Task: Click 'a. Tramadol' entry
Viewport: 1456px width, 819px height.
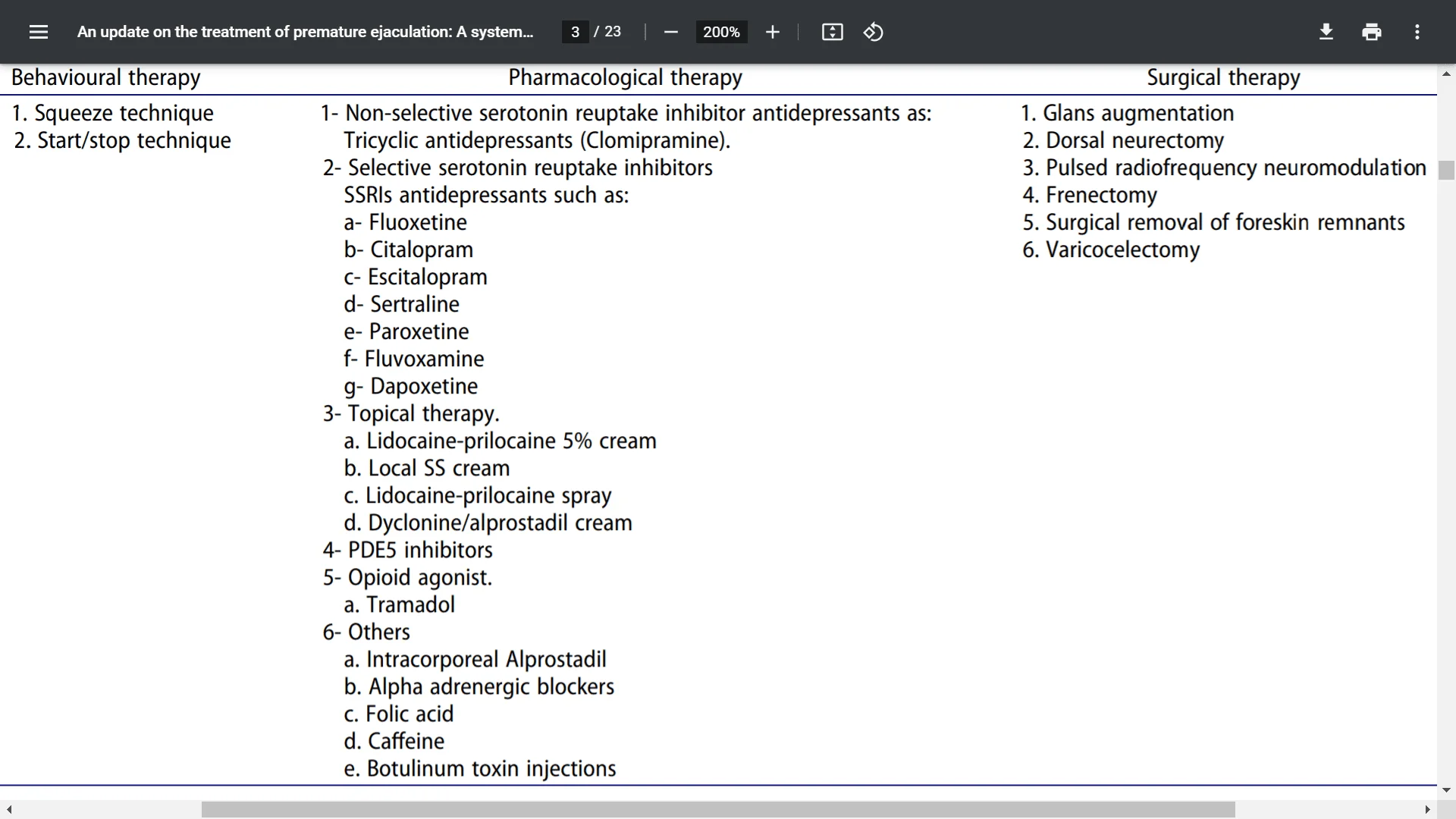Action: coord(399,604)
